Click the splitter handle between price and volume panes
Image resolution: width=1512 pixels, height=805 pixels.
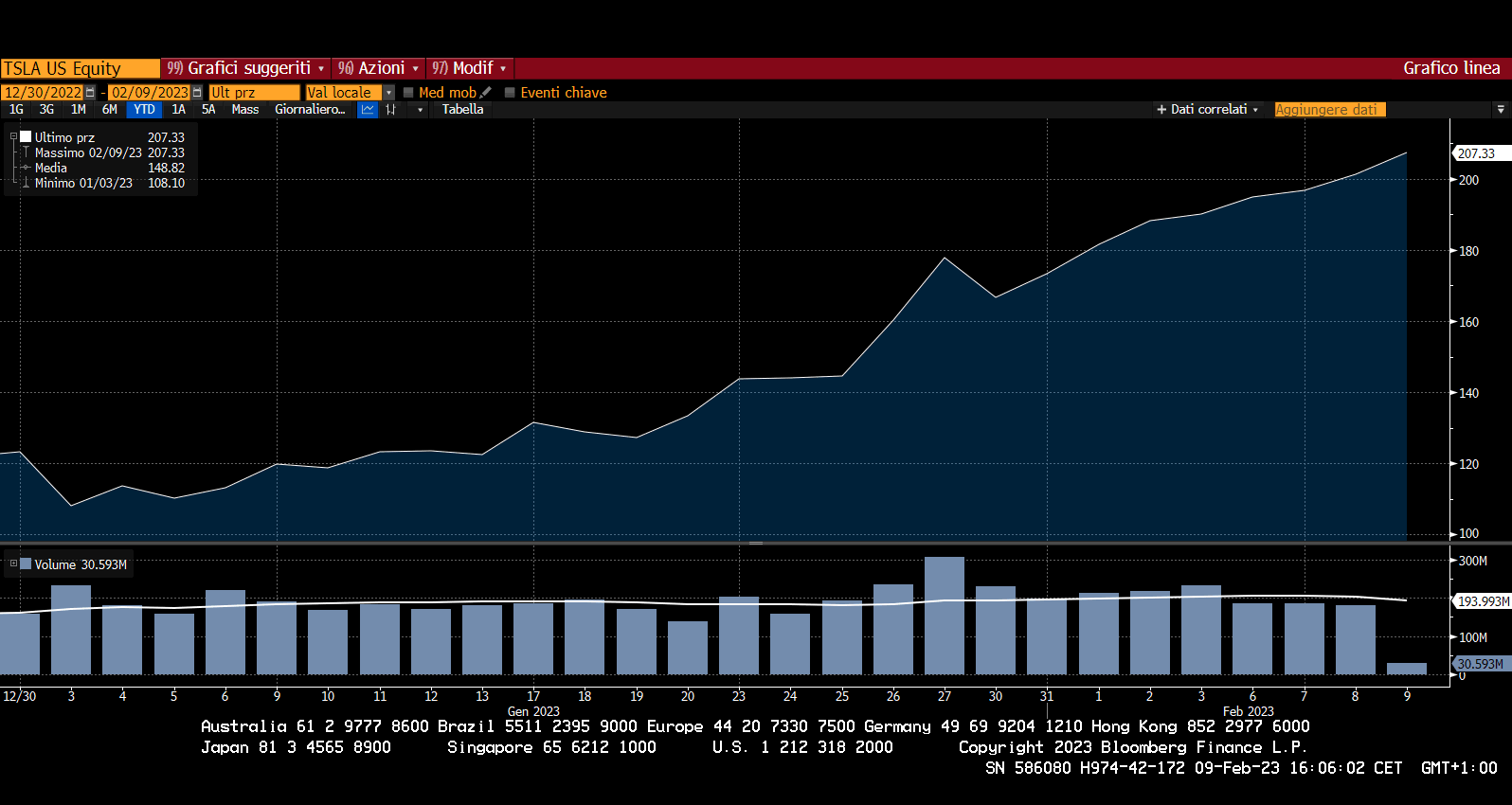756,544
